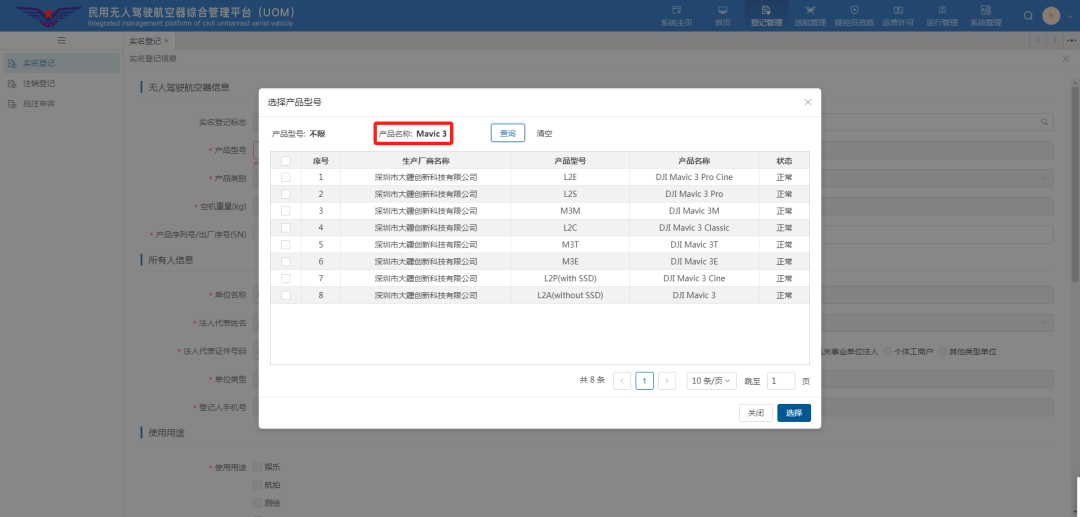Select the 其他类型单位 radio button
Image resolution: width=1080 pixels, height=517 pixels.
point(943,352)
